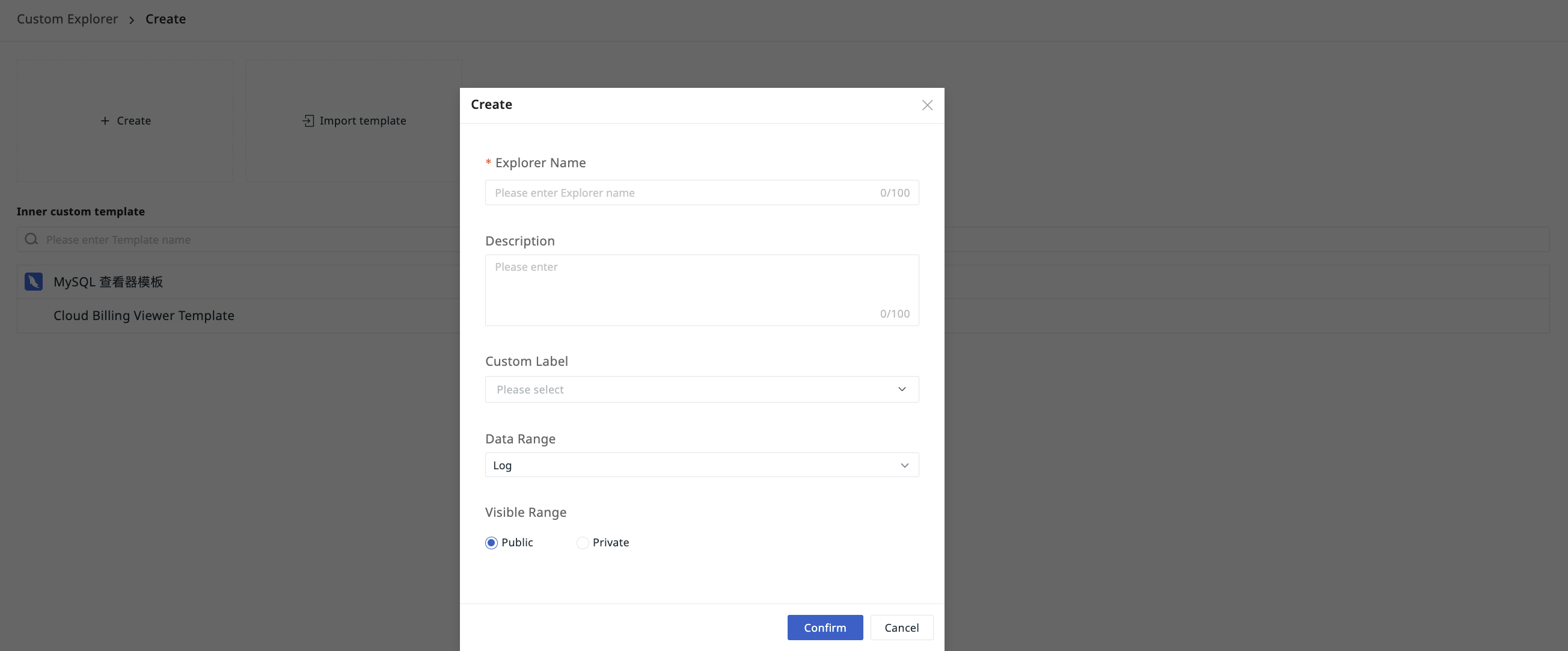Close the Create dialog with the X icon
The image size is (1568, 651).
[927, 105]
